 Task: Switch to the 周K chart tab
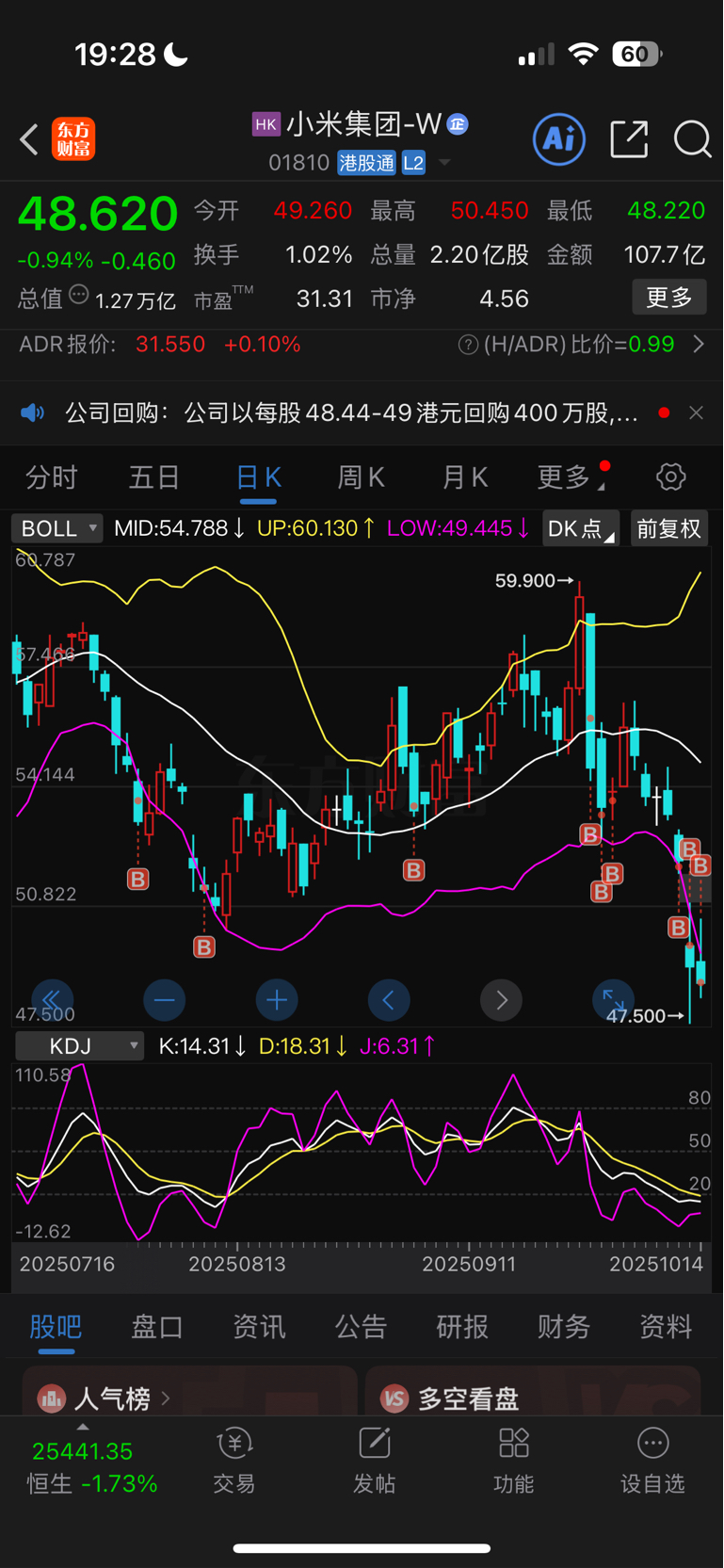tap(361, 477)
